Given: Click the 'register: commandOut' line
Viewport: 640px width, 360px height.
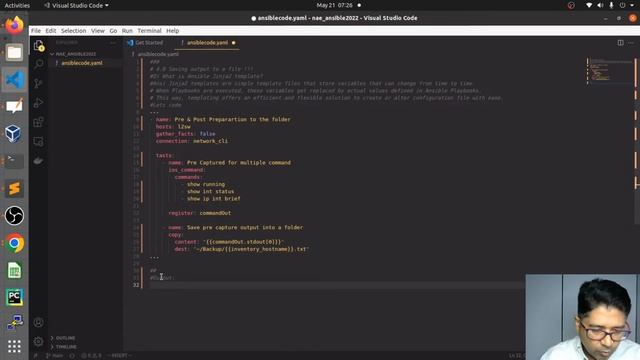Looking at the screenshot, I should [200, 213].
